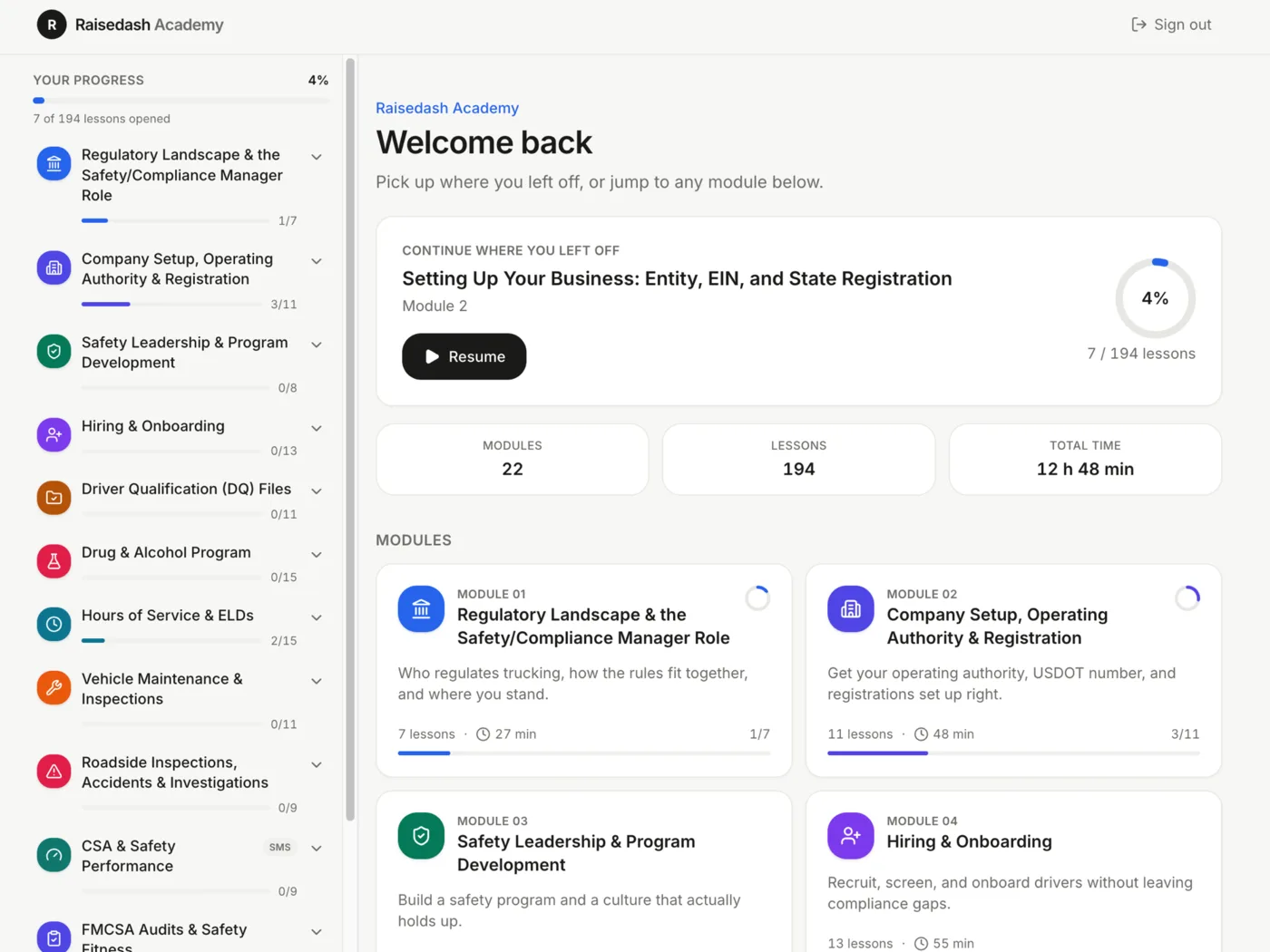The height and width of the screenshot is (952, 1270).
Task: Click the Module 04 card person-plus icon
Action: pos(851,836)
